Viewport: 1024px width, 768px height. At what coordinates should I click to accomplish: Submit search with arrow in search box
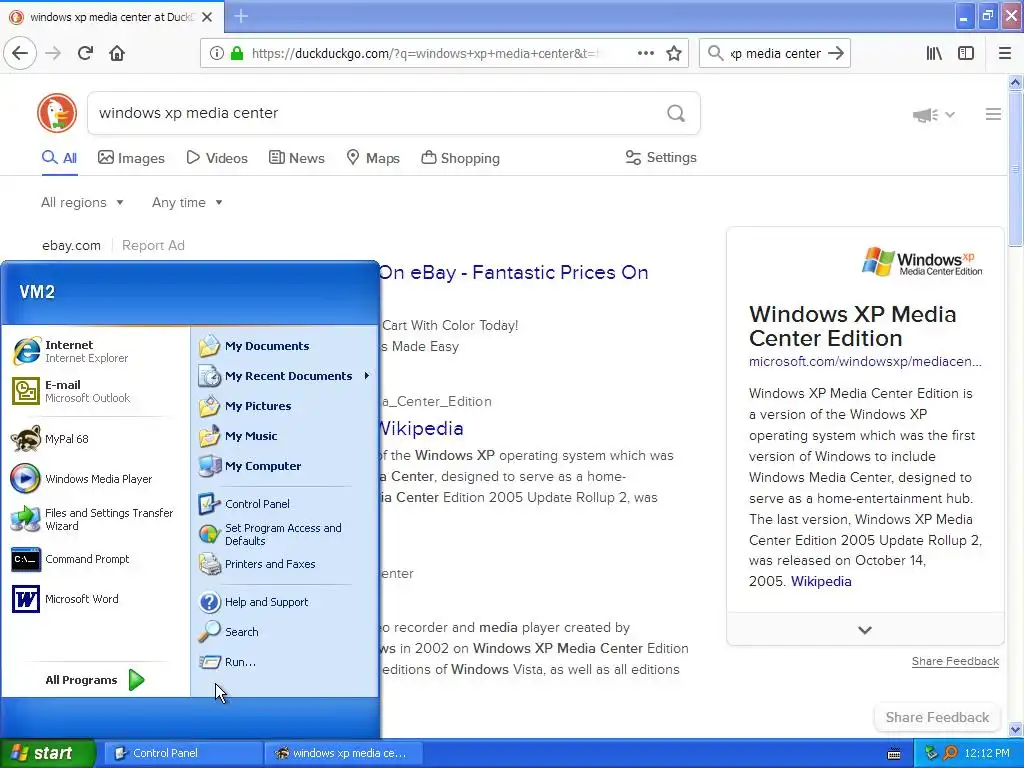pos(836,53)
